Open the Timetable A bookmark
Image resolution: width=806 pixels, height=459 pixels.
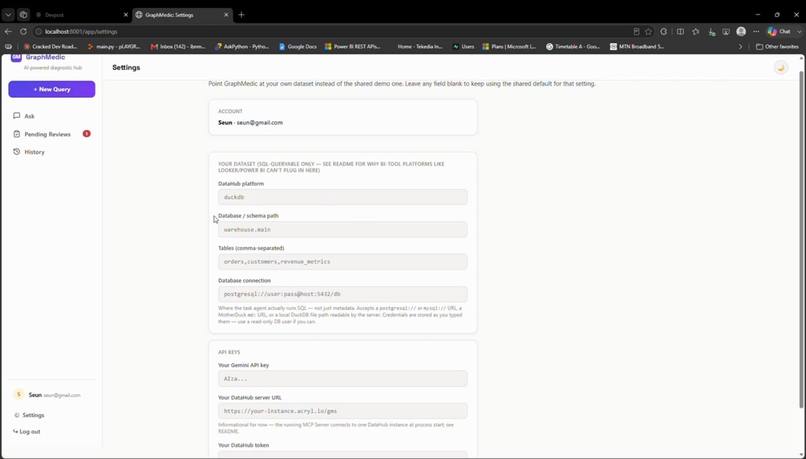[x=573, y=46]
